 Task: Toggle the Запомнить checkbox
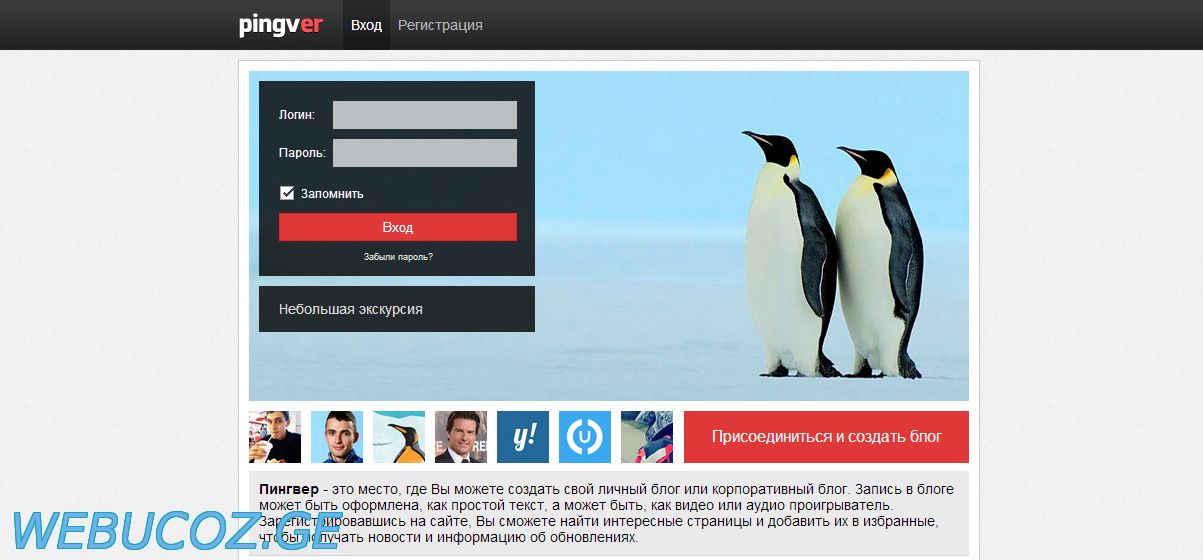click(287, 193)
